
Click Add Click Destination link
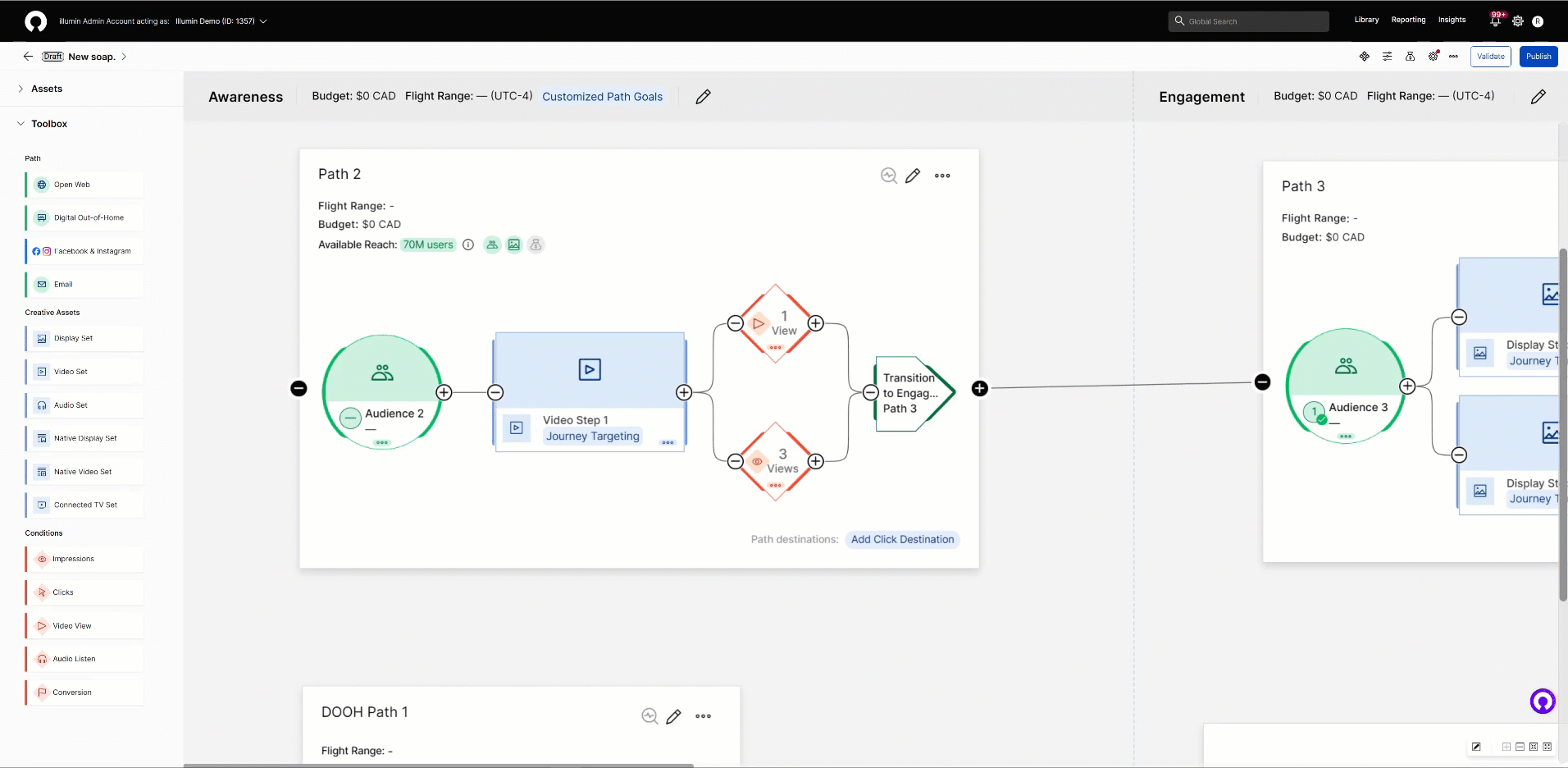902,539
